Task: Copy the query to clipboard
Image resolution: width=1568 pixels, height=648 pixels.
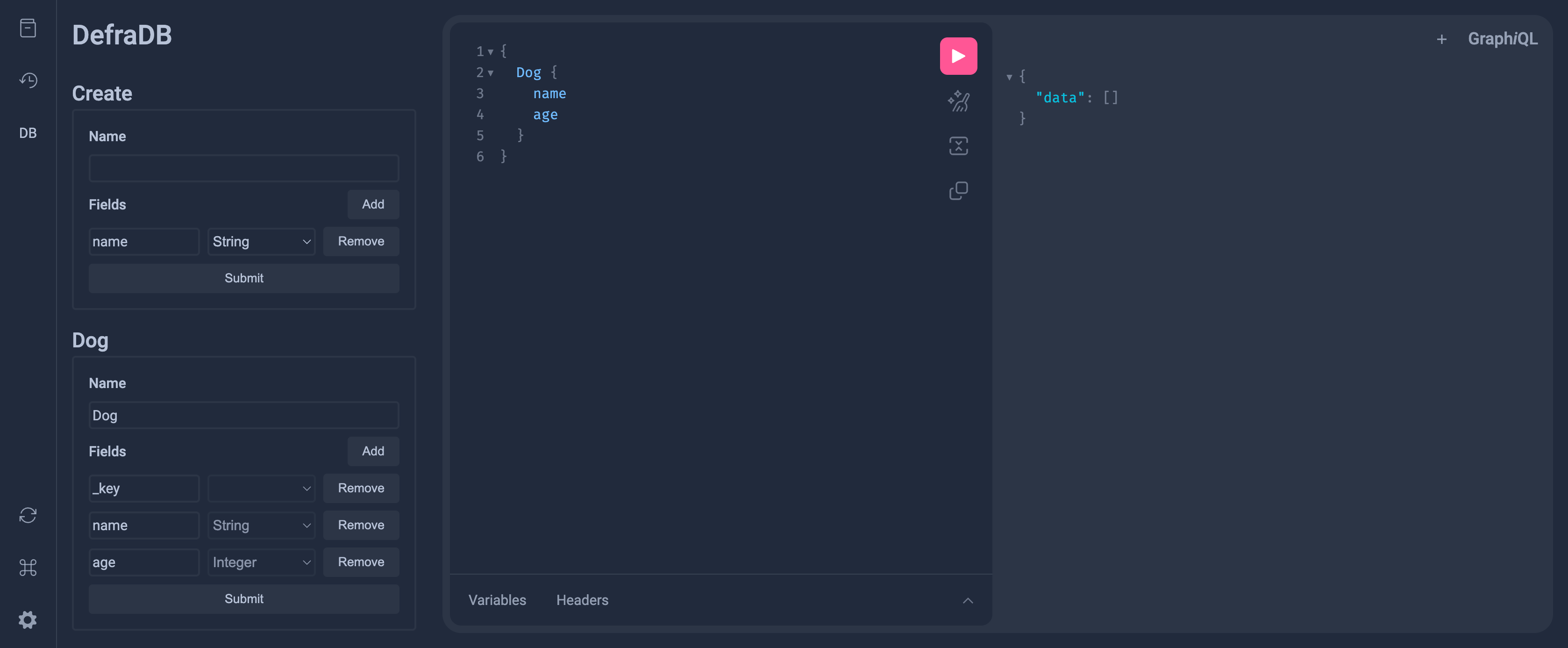Action: point(958,191)
